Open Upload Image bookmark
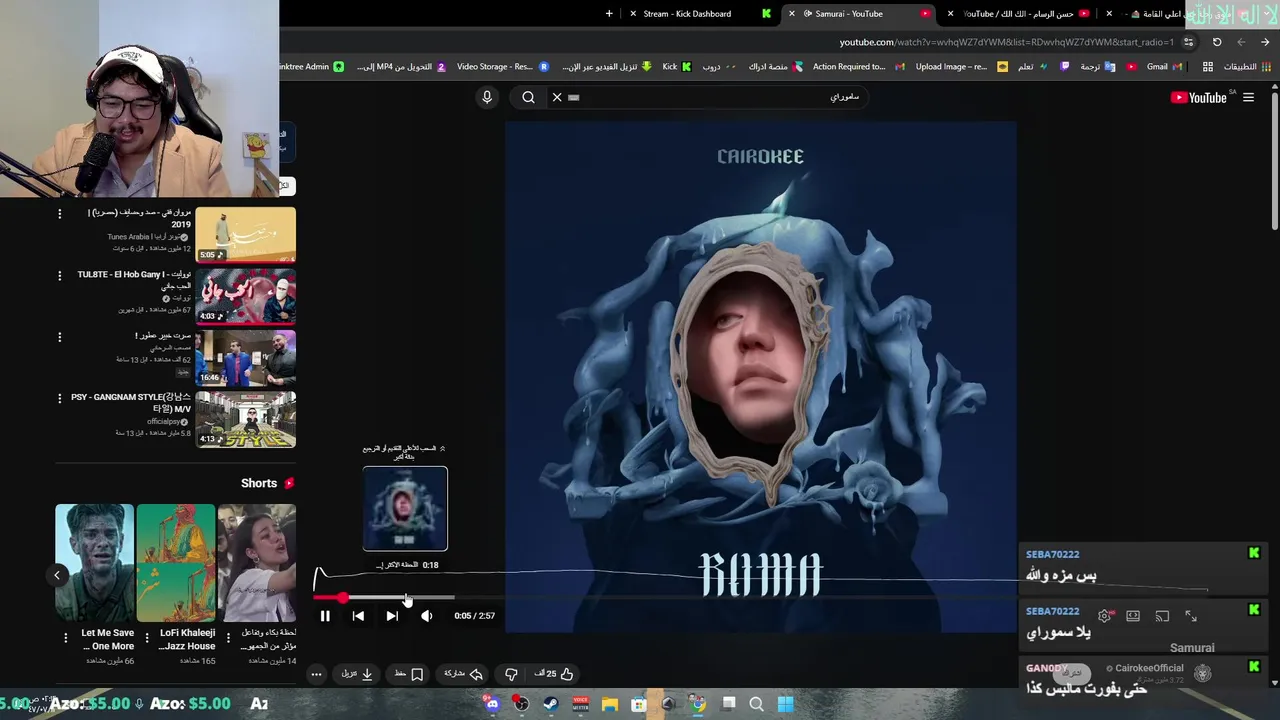 (961, 67)
